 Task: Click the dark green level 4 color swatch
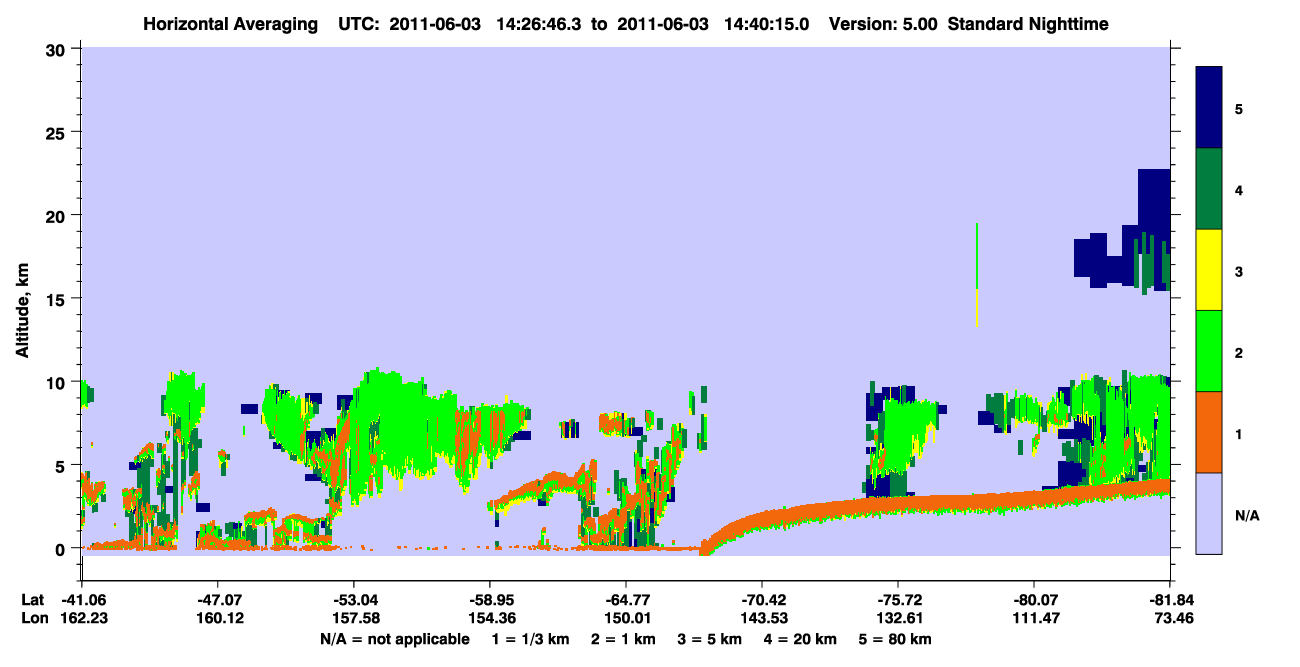point(1209,189)
